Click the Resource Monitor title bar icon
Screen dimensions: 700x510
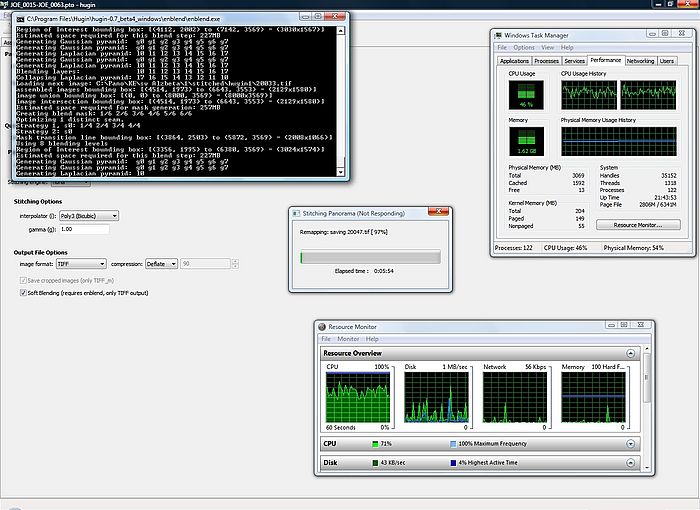tap(322, 327)
